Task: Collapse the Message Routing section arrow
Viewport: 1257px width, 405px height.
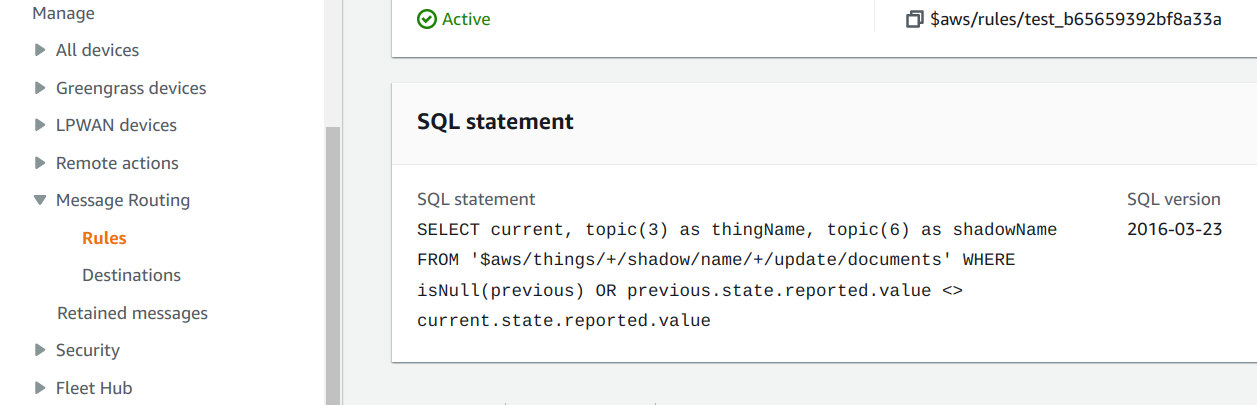Action: point(40,200)
